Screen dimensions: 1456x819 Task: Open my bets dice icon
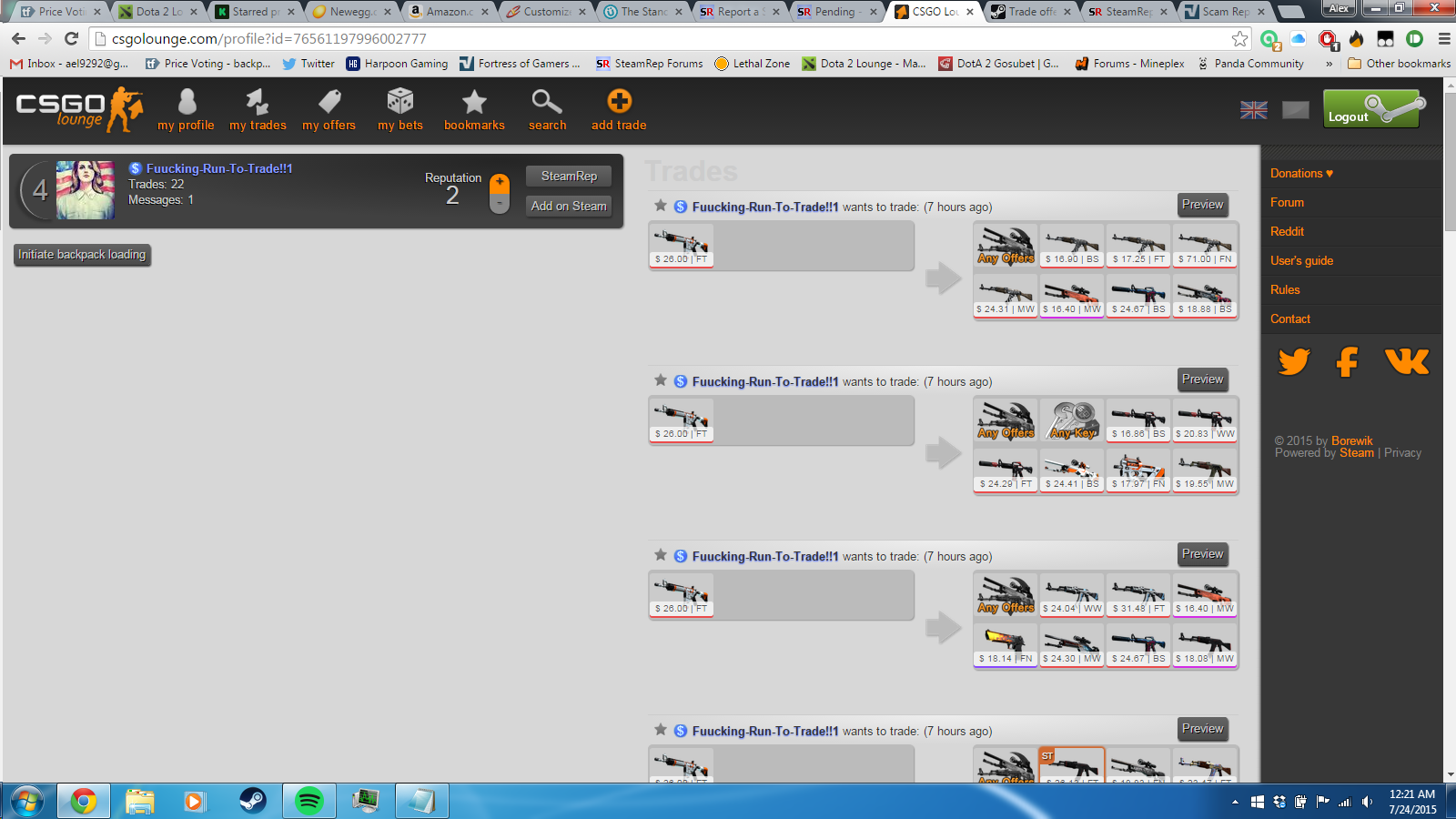pyautogui.click(x=400, y=102)
